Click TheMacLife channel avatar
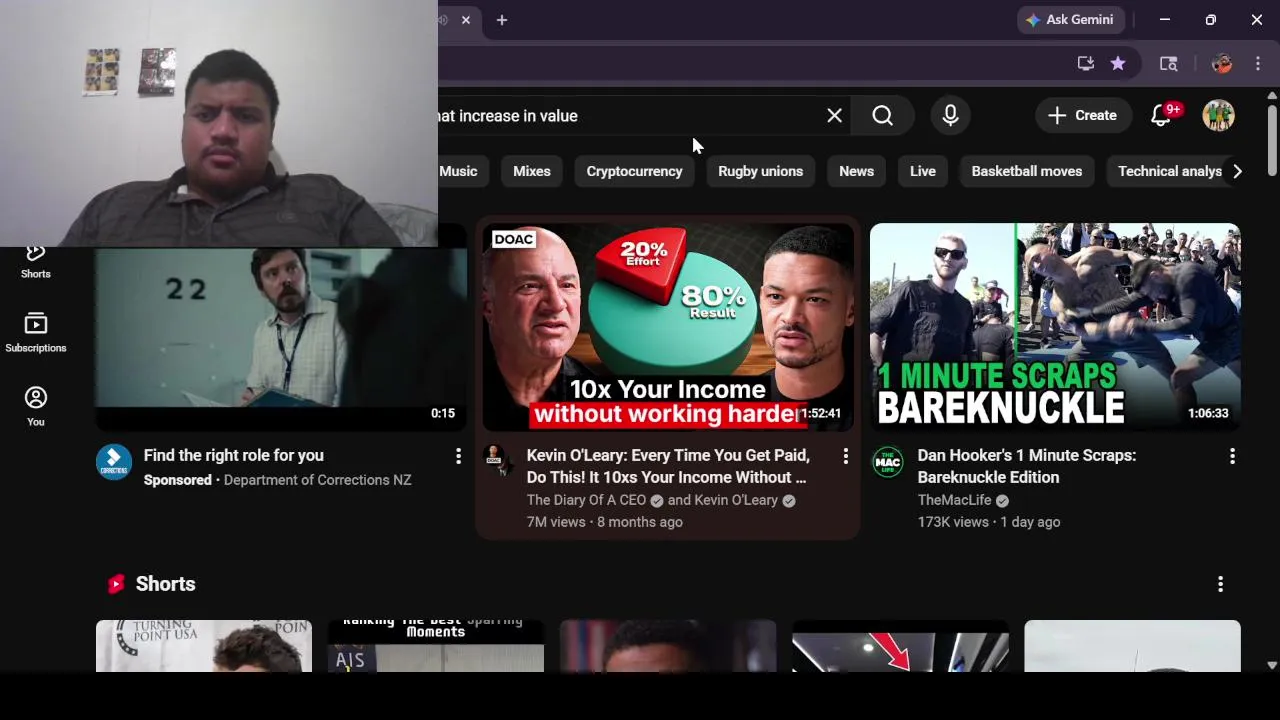Screen dimensions: 1280x720 [888, 462]
